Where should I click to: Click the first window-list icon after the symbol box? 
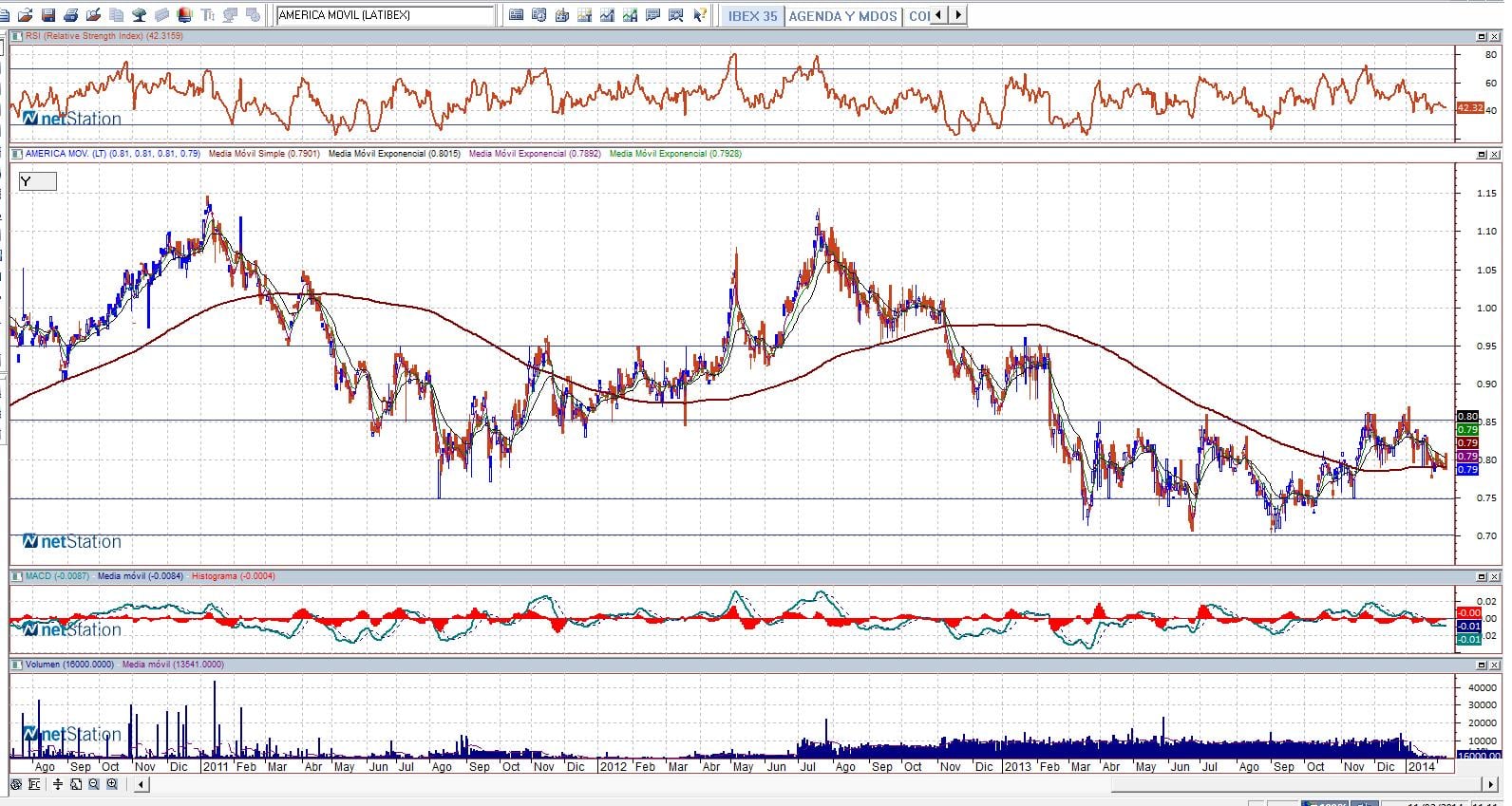[x=517, y=15]
